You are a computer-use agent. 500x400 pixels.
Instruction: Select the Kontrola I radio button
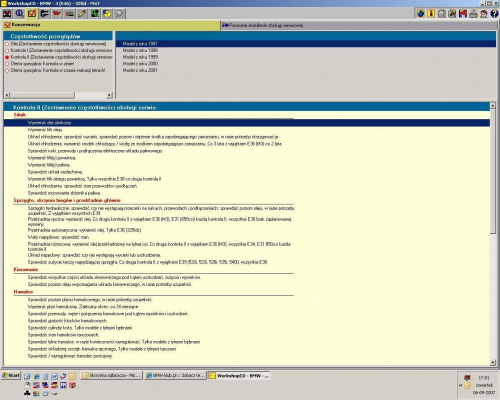pos(7,51)
